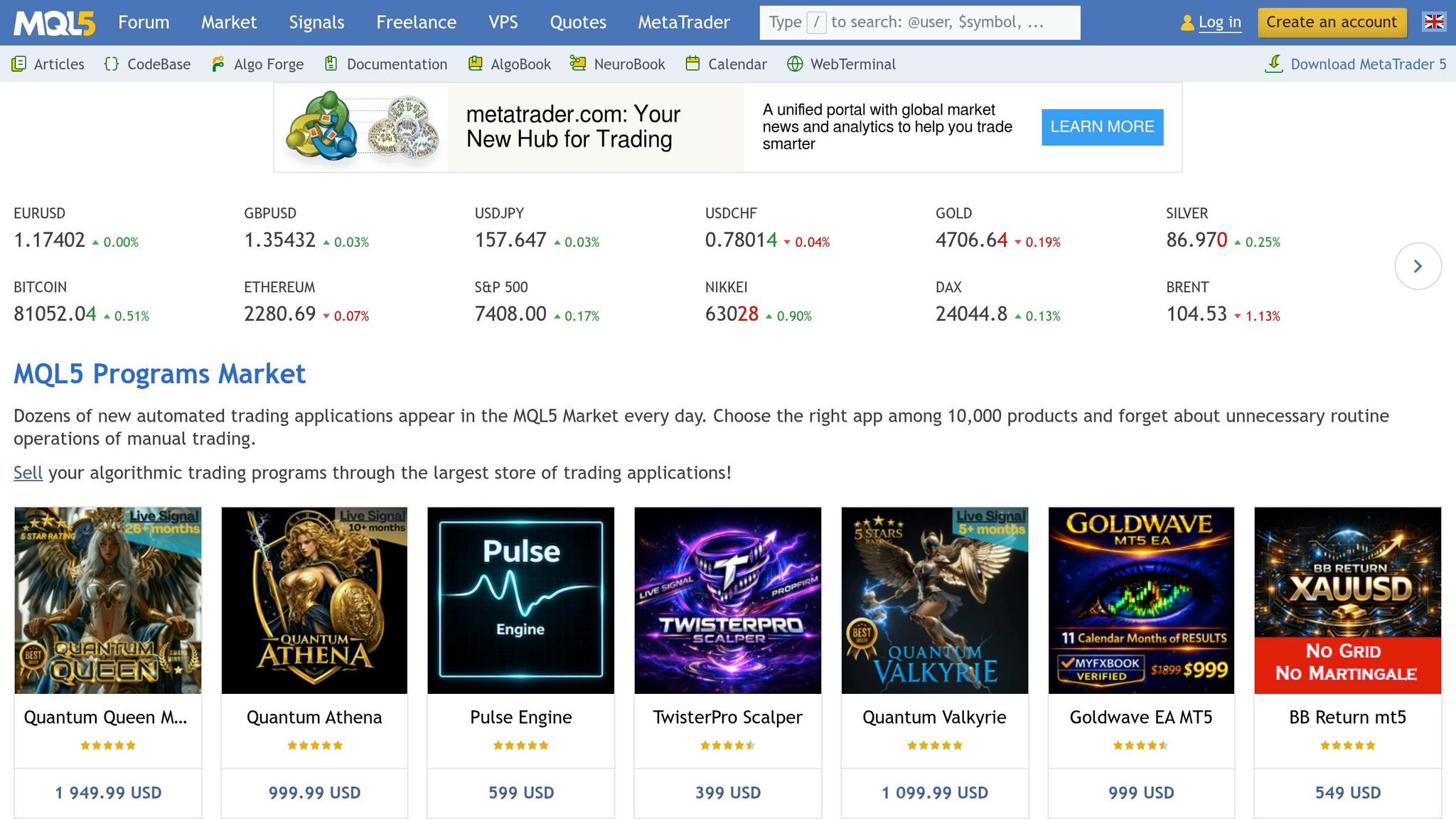
Task: Click the 599 USD price button
Action: coord(521,793)
